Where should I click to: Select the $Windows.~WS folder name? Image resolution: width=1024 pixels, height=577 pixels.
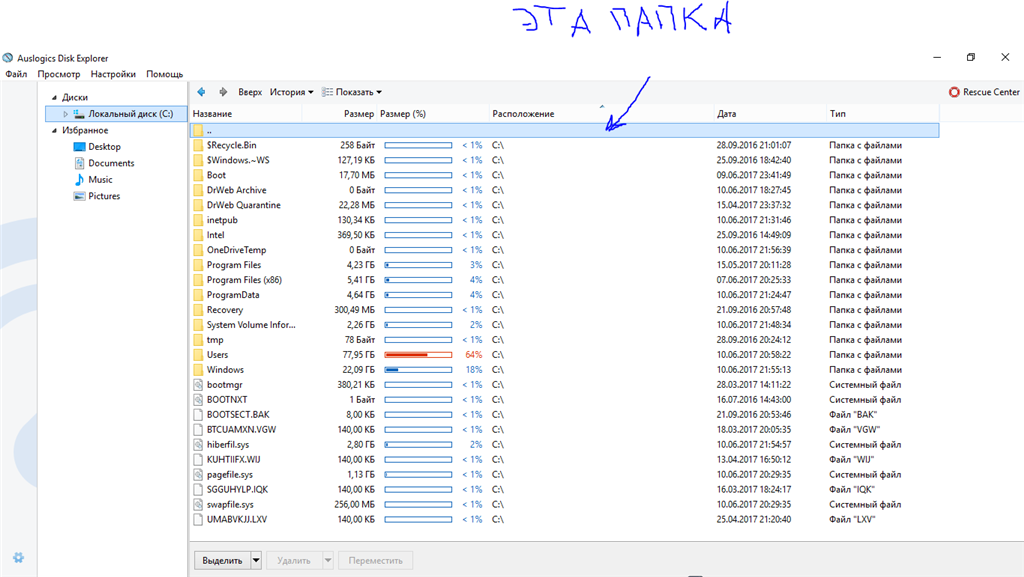pos(238,160)
